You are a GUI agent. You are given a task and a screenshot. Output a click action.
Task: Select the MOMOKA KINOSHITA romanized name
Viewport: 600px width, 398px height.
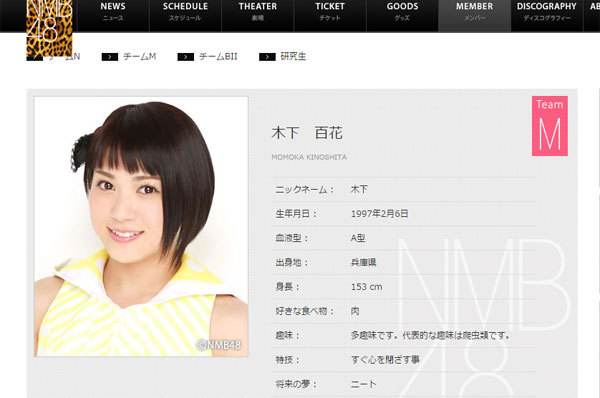(x=309, y=157)
